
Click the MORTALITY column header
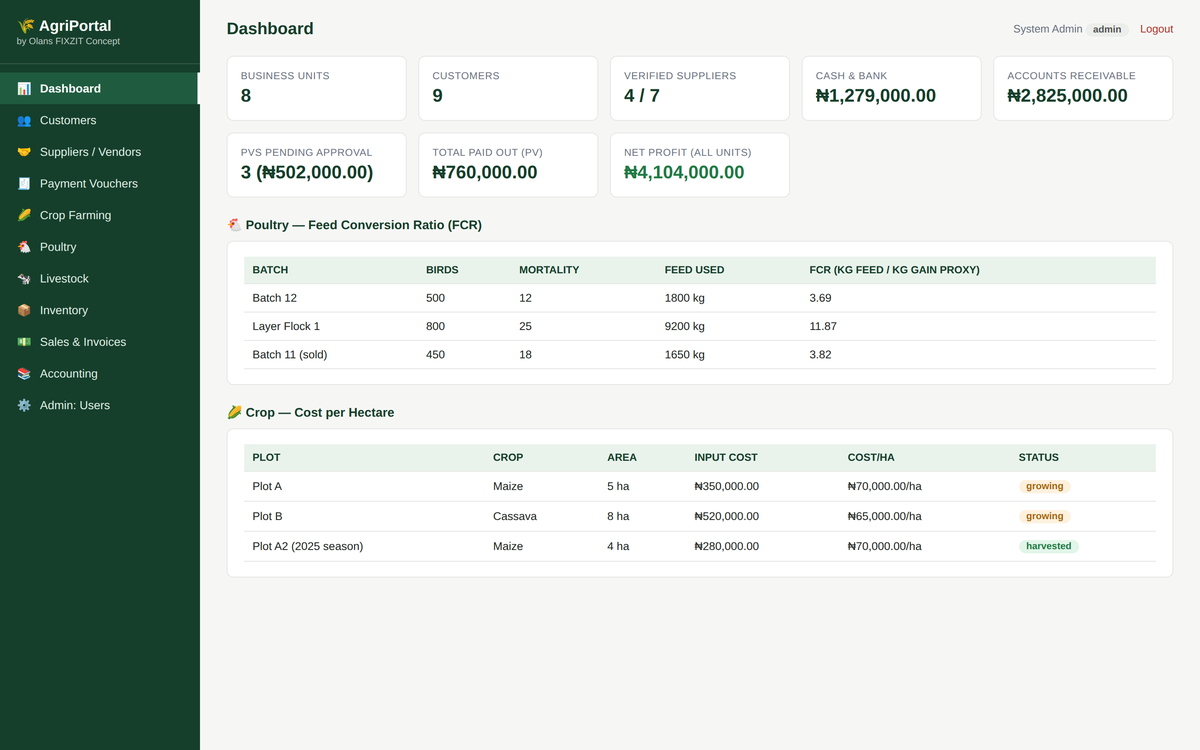click(x=549, y=270)
